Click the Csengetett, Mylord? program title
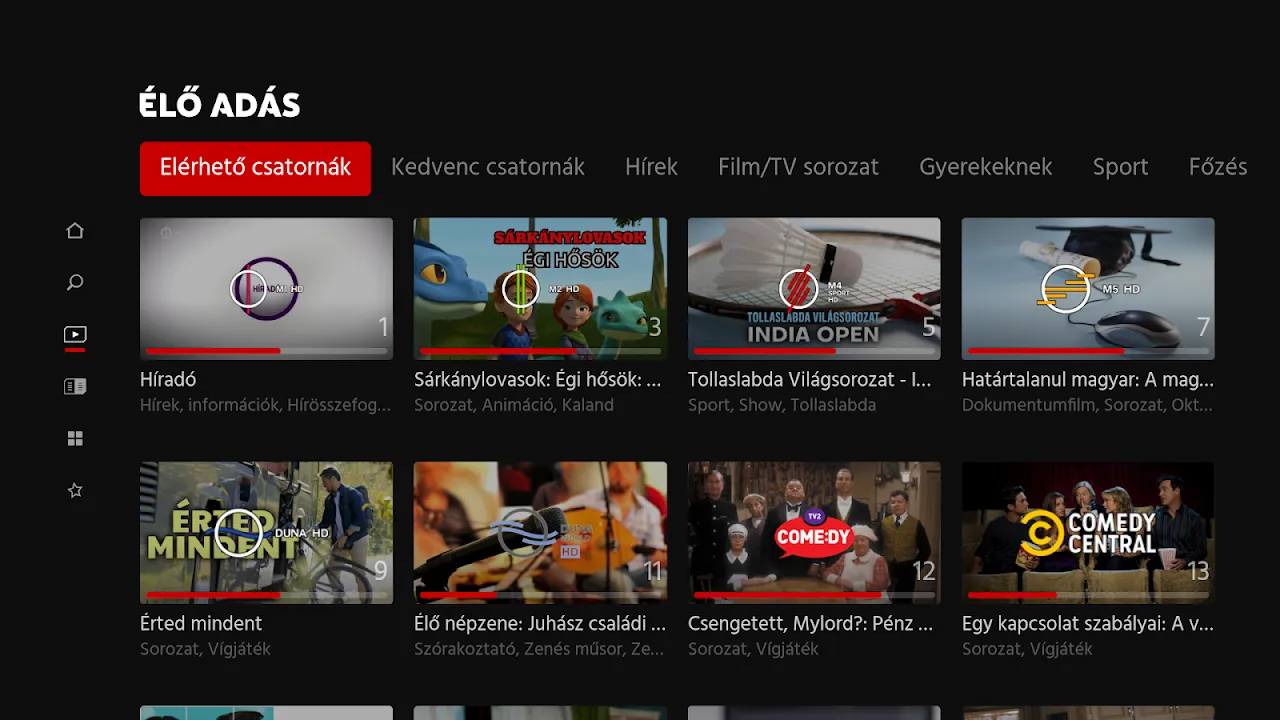 [x=810, y=624]
